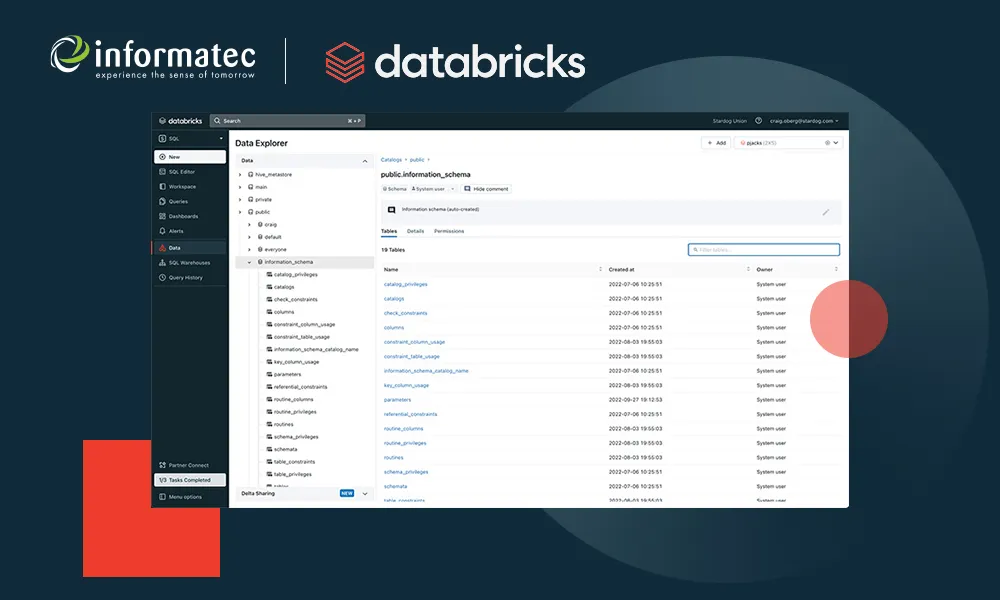Switch to the Details tab
The image size is (1000, 600).
pyautogui.click(x=415, y=231)
